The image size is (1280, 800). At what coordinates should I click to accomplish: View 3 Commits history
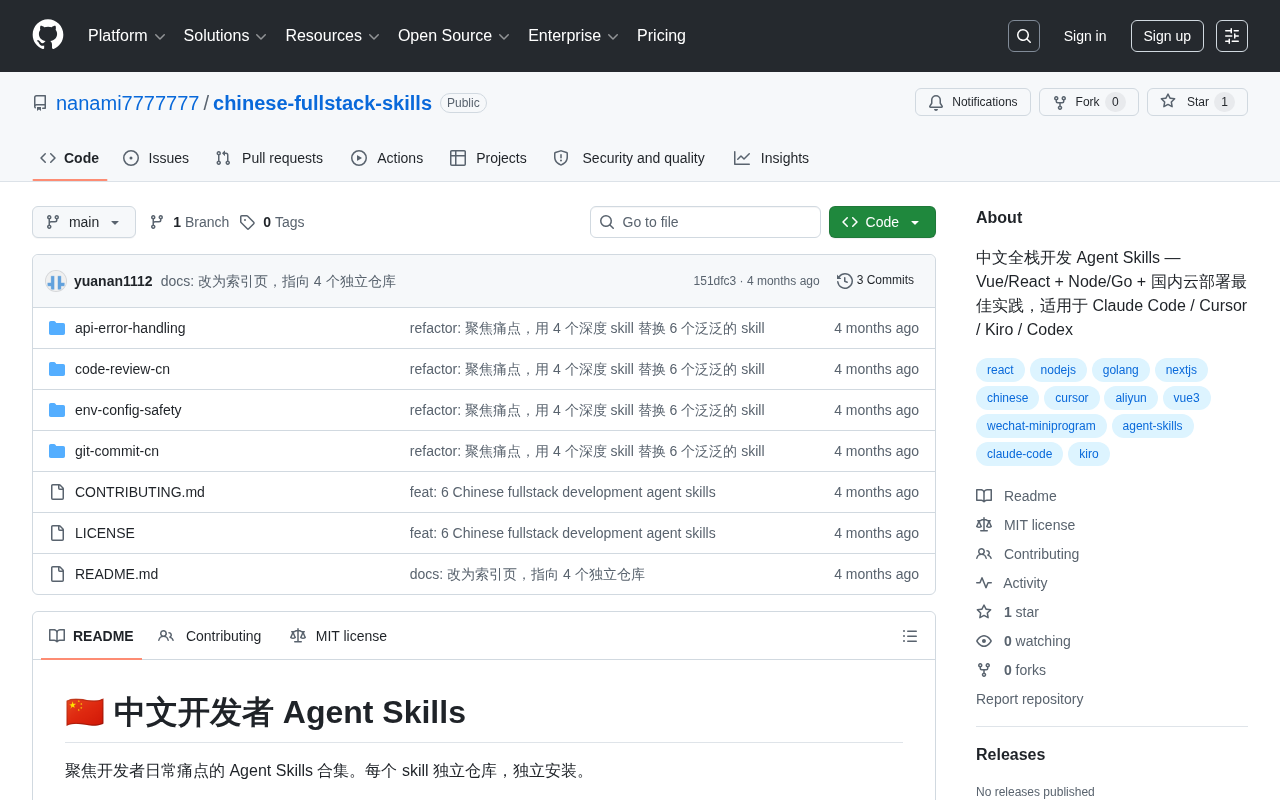(875, 281)
